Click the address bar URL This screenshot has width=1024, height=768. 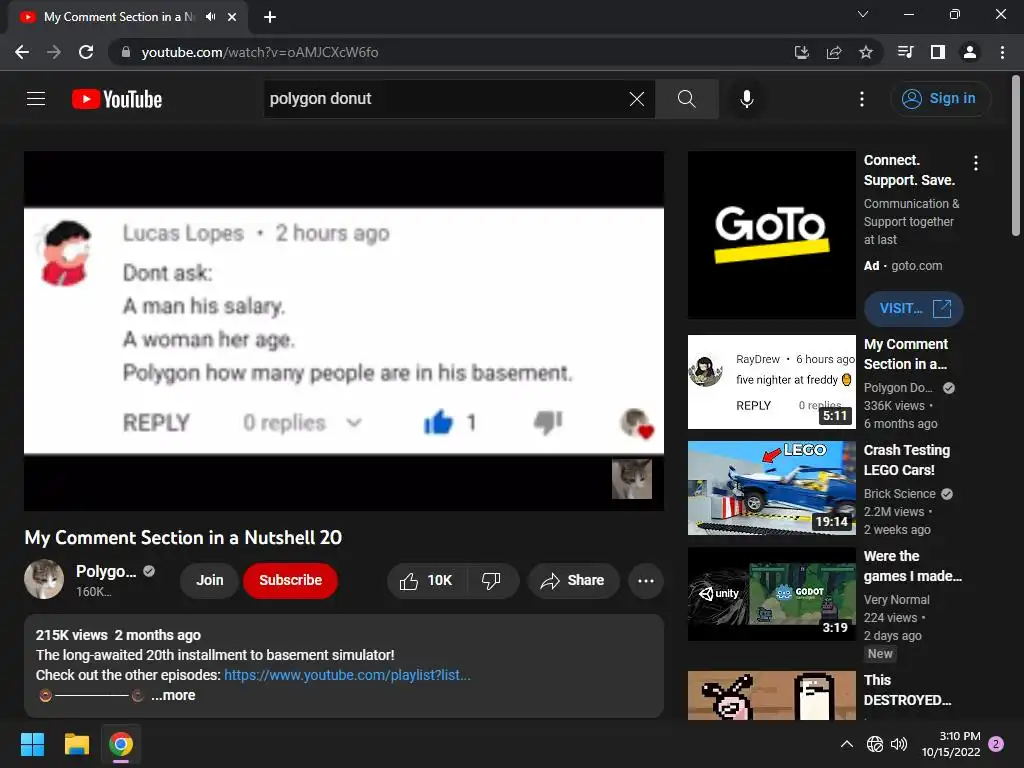260,52
